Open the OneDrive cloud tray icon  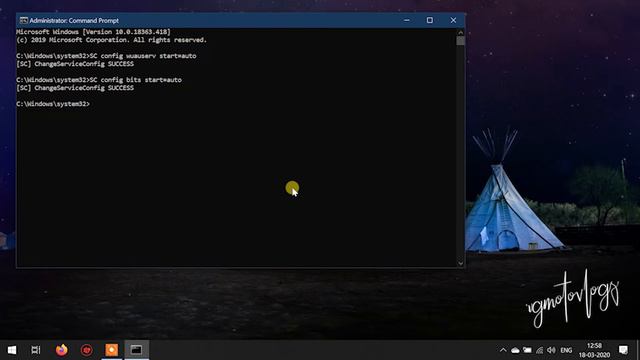click(x=515, y=350)
